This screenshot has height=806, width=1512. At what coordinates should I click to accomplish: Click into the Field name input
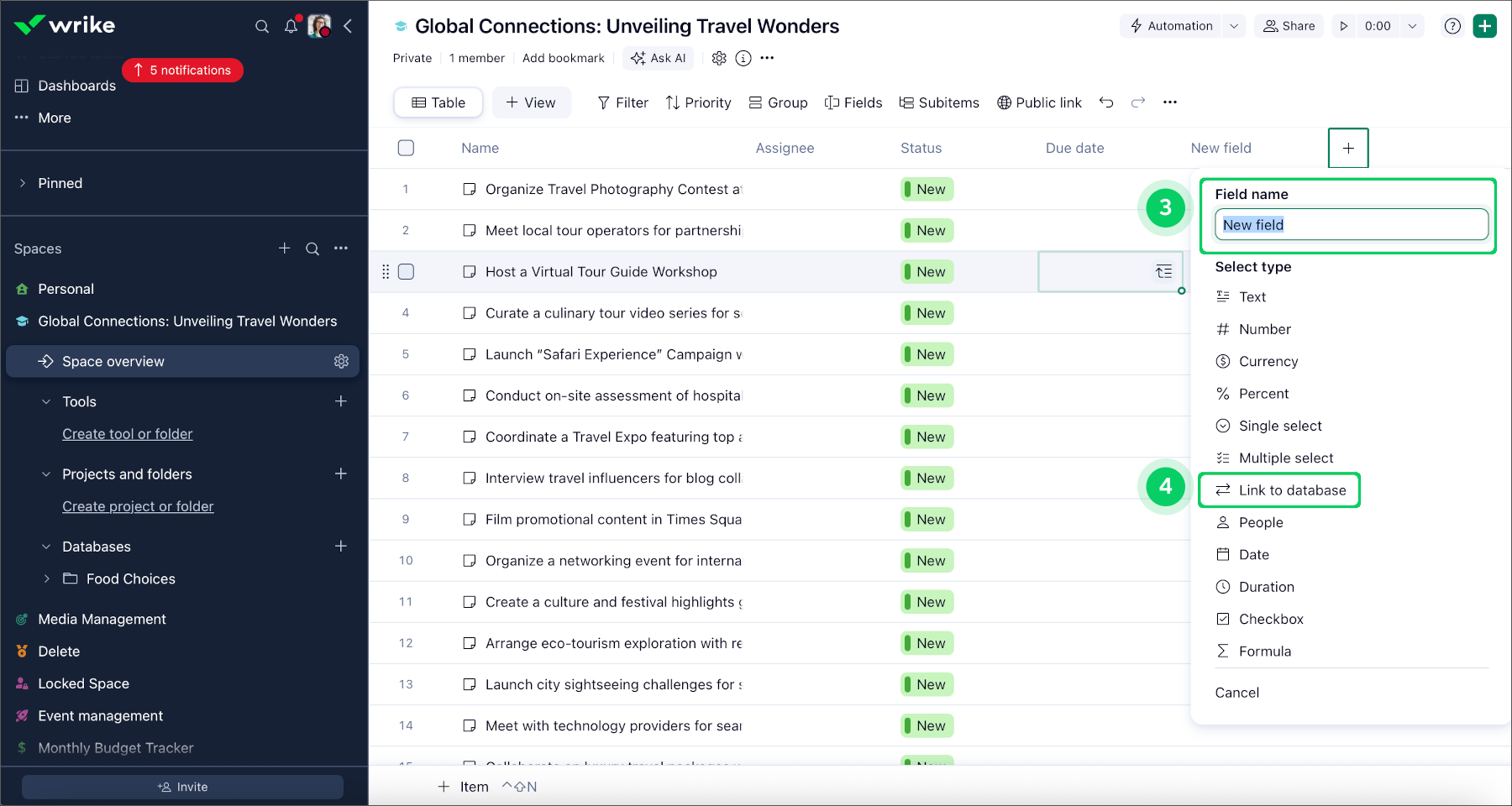1351,225
